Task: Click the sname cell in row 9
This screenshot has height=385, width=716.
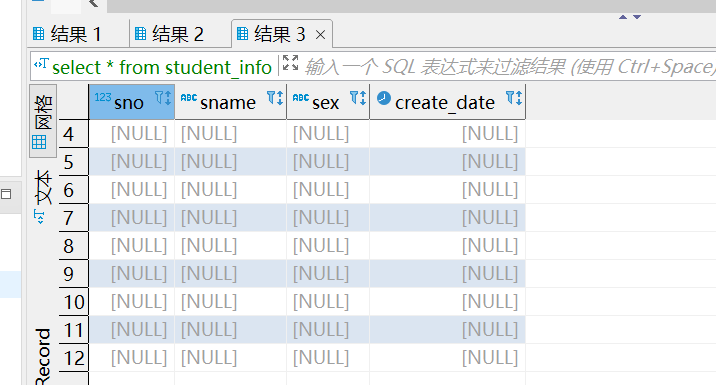Action: click(x=231, y=274)
